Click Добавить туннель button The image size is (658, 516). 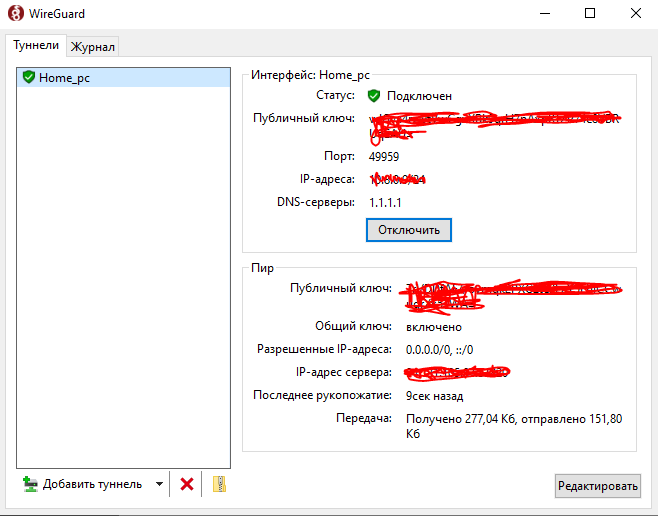82,484
